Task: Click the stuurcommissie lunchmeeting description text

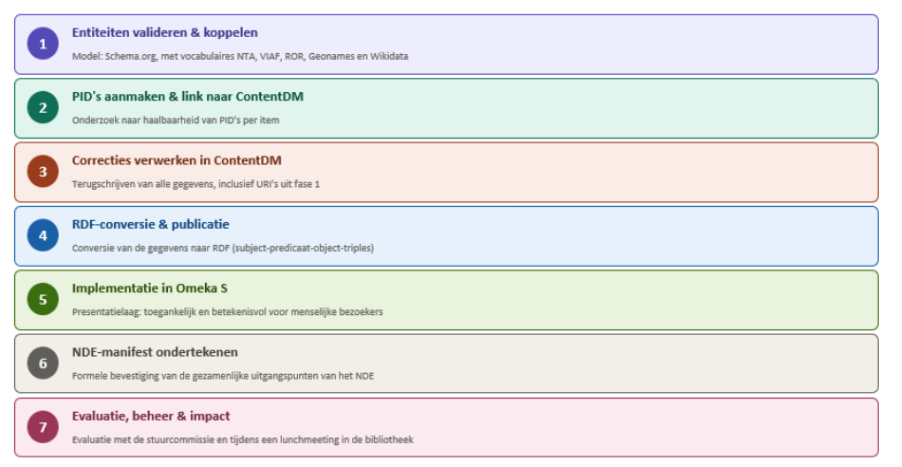Action: coord(242,440)
